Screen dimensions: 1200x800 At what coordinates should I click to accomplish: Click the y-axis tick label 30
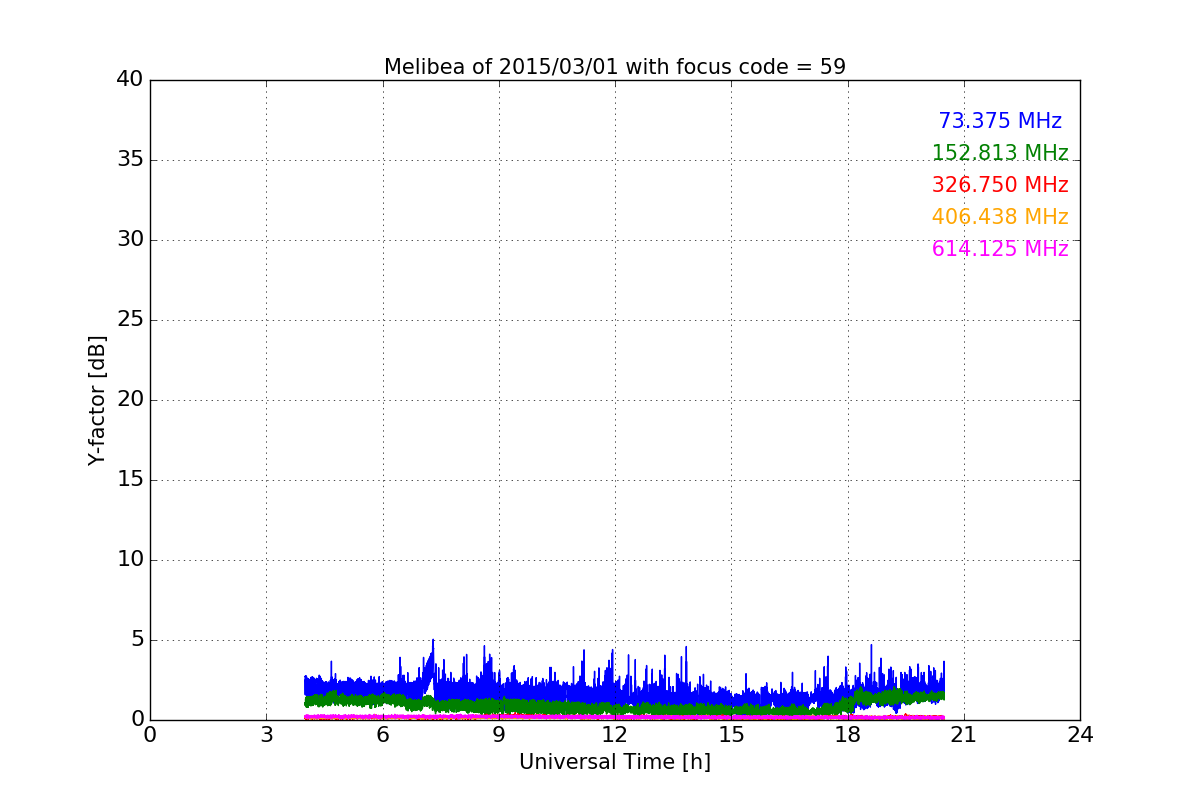(130, 240)
